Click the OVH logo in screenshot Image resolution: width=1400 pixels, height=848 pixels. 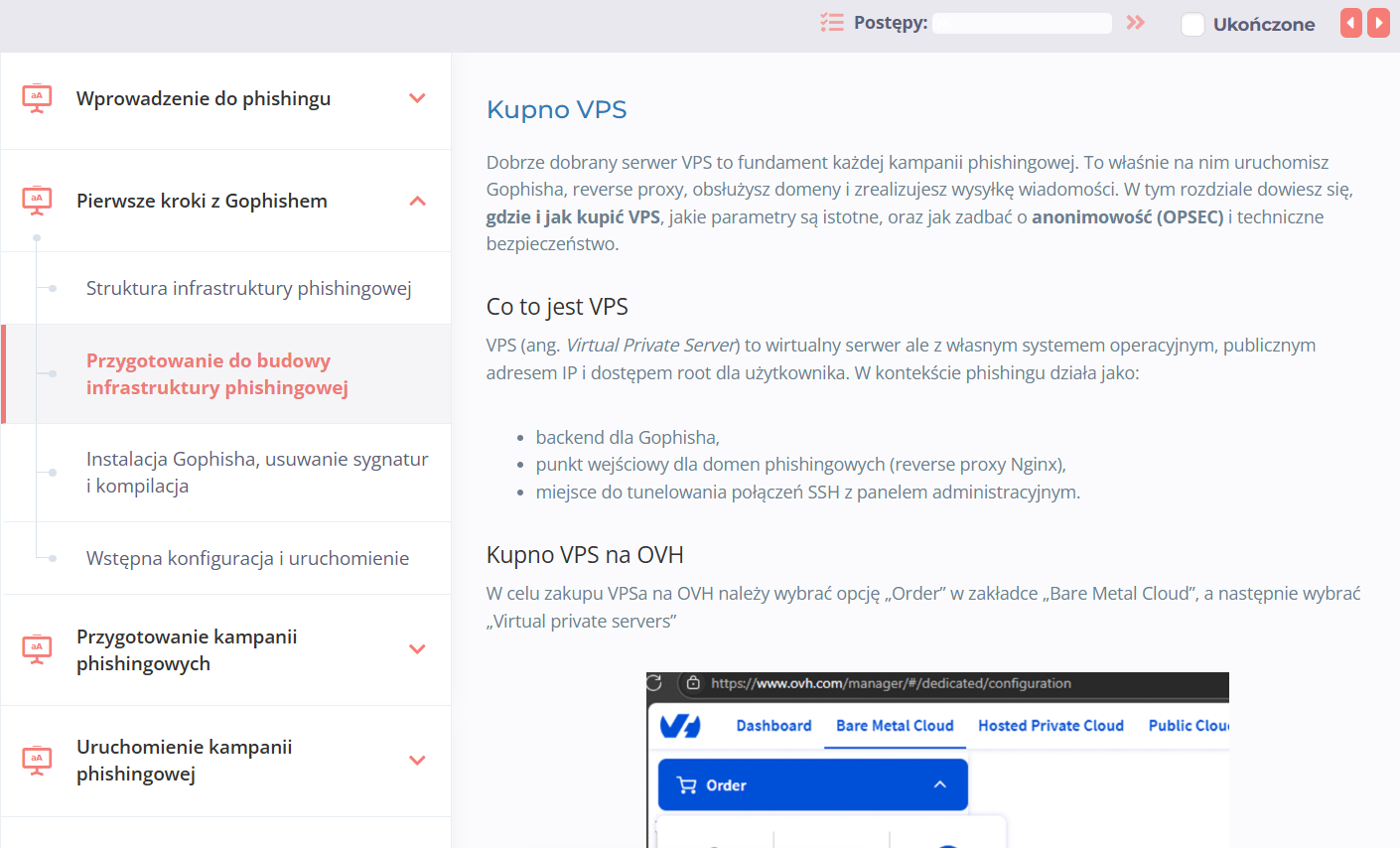680,726
